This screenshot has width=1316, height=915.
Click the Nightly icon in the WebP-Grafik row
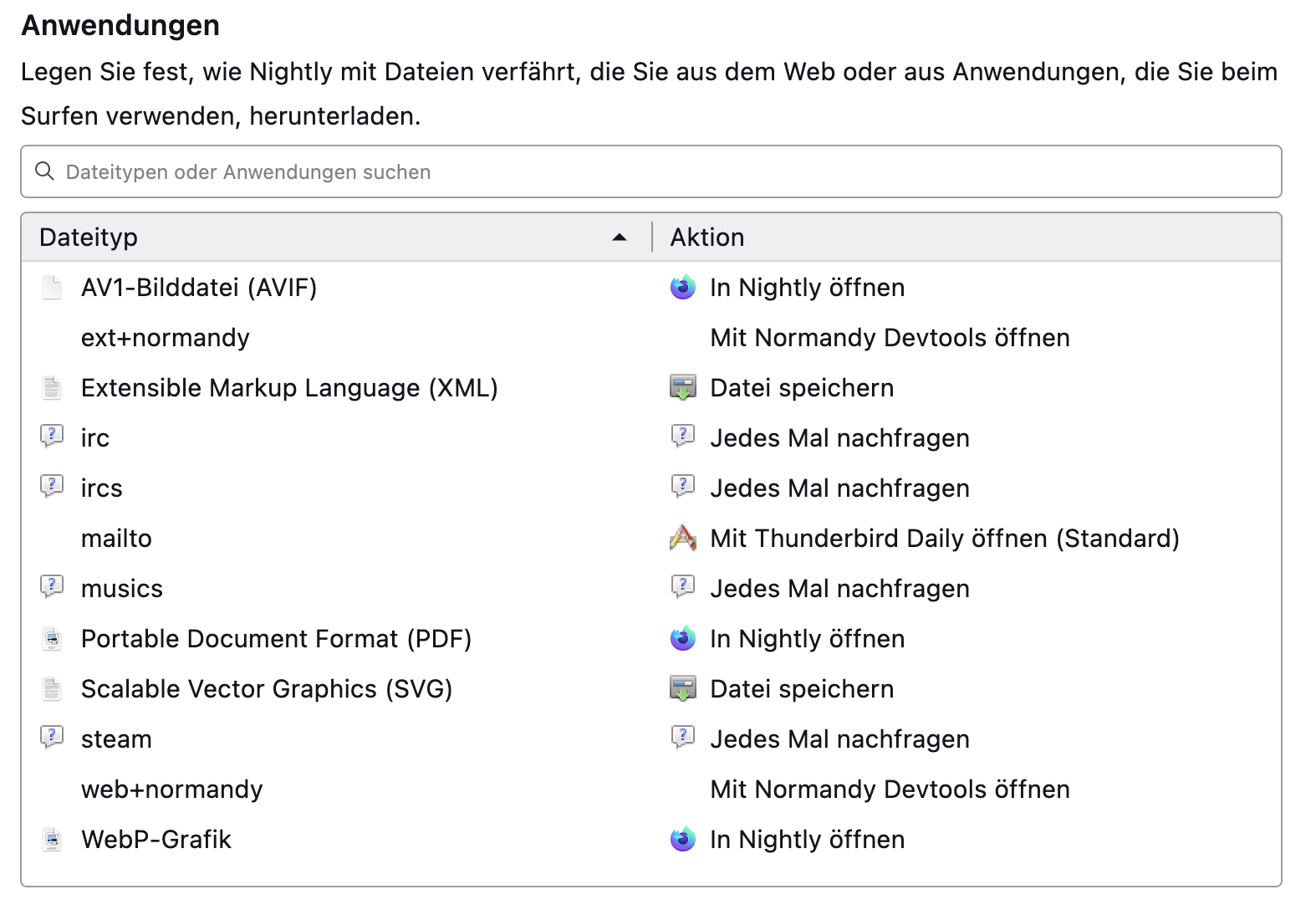683,839
